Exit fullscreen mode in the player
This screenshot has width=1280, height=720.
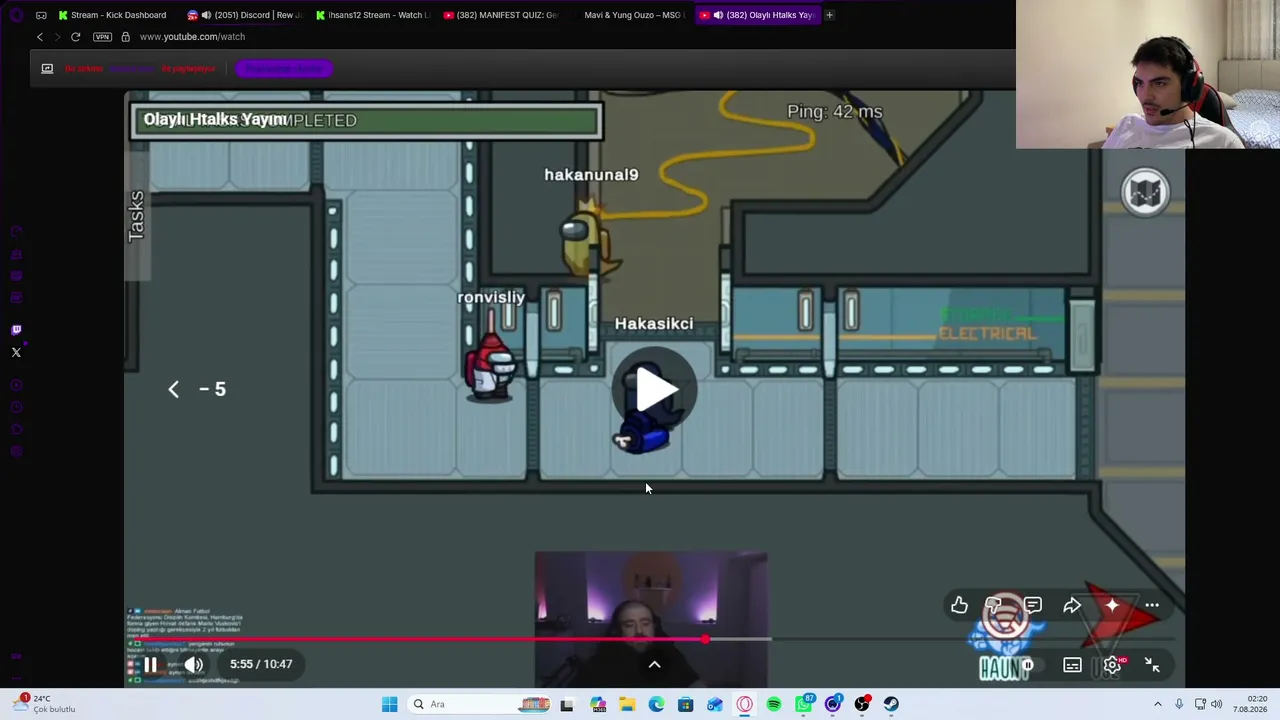point(1152,665)
